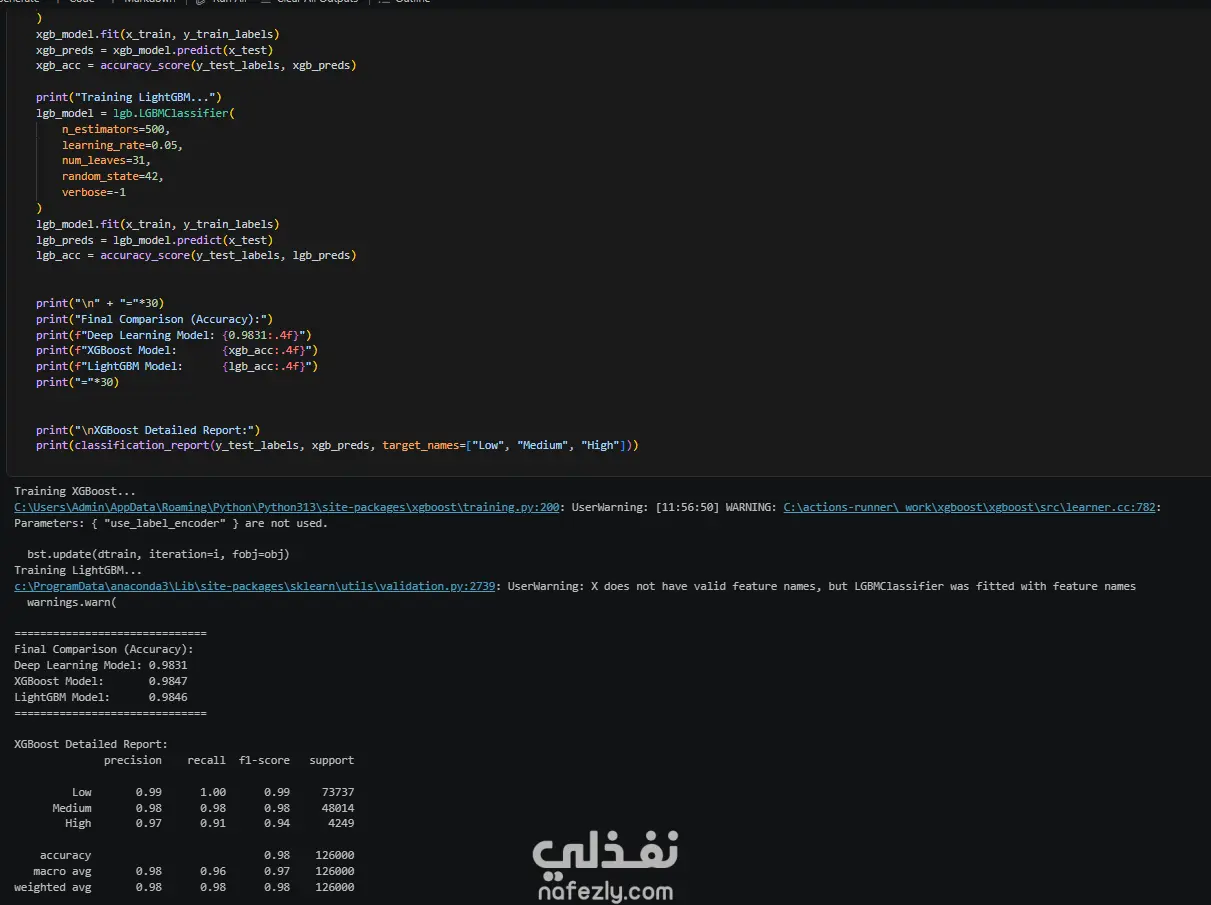Click the "Training LightGBM..." output line
The image size is (1211, 905).
click(x=78, y=570)
